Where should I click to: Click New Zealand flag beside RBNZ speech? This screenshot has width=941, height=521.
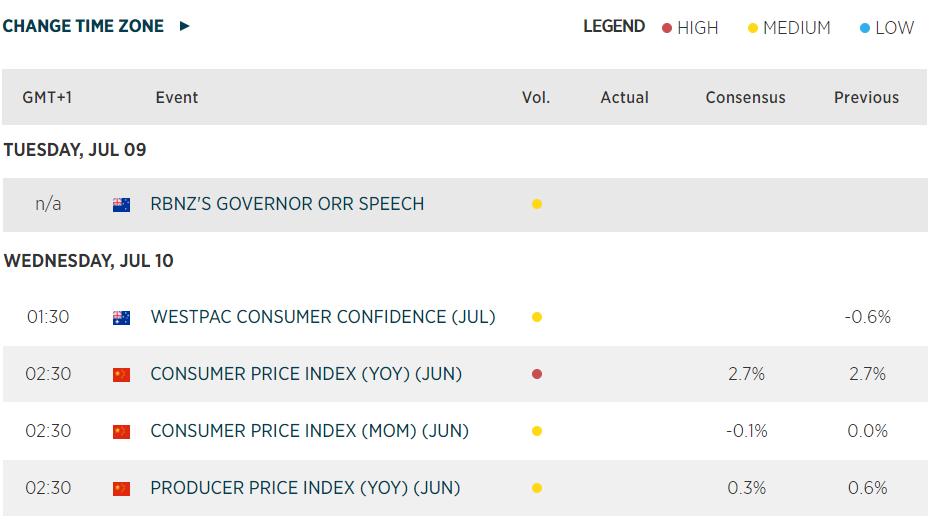(x=121, y=205)
